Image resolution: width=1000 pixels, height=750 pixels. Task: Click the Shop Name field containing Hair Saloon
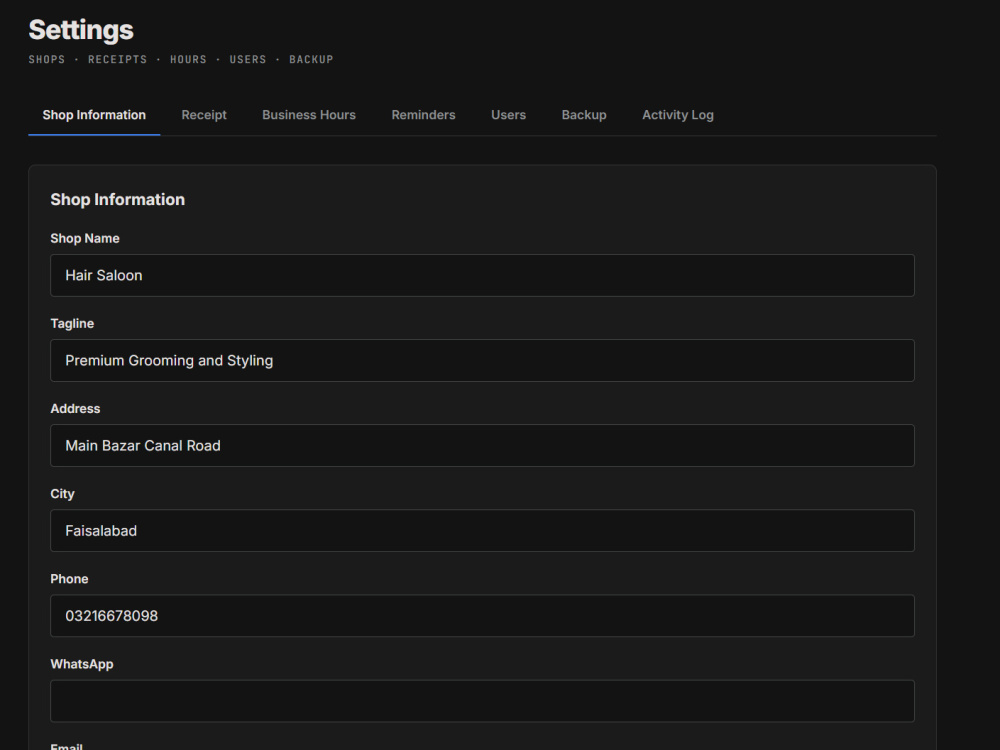click(x=482, y=276)
